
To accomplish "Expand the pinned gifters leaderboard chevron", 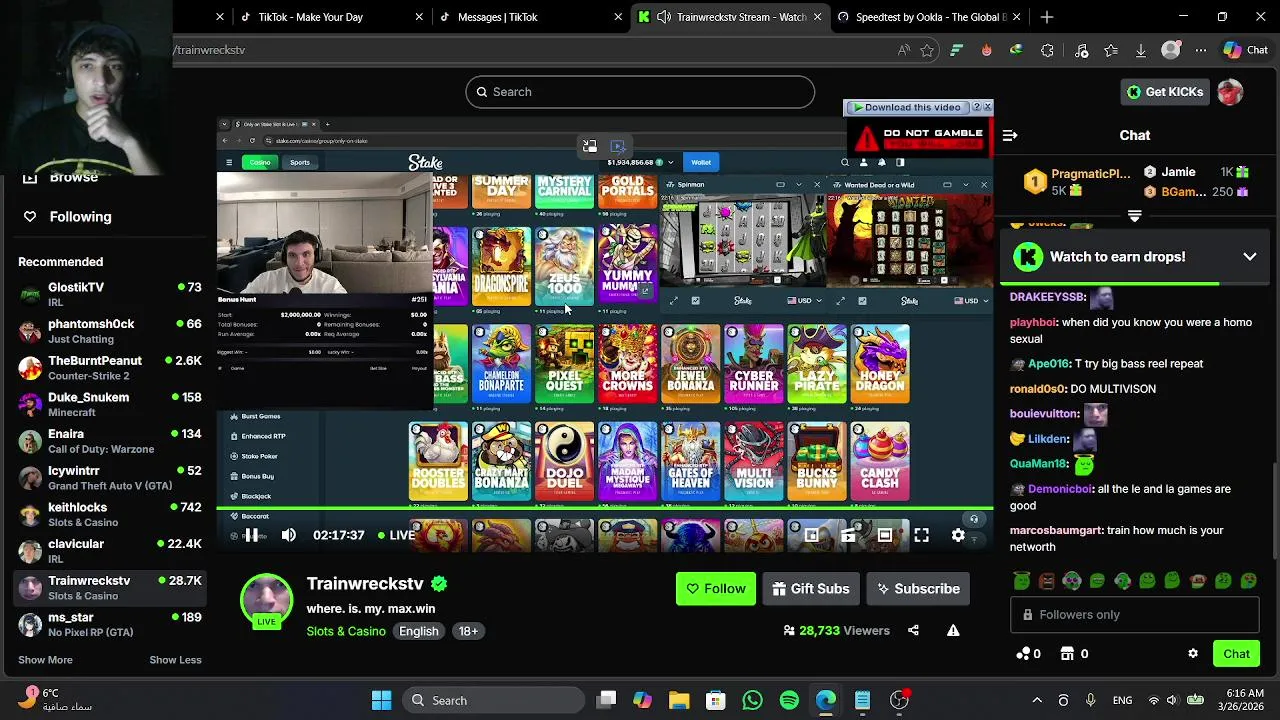I will tap(1135, 216).
